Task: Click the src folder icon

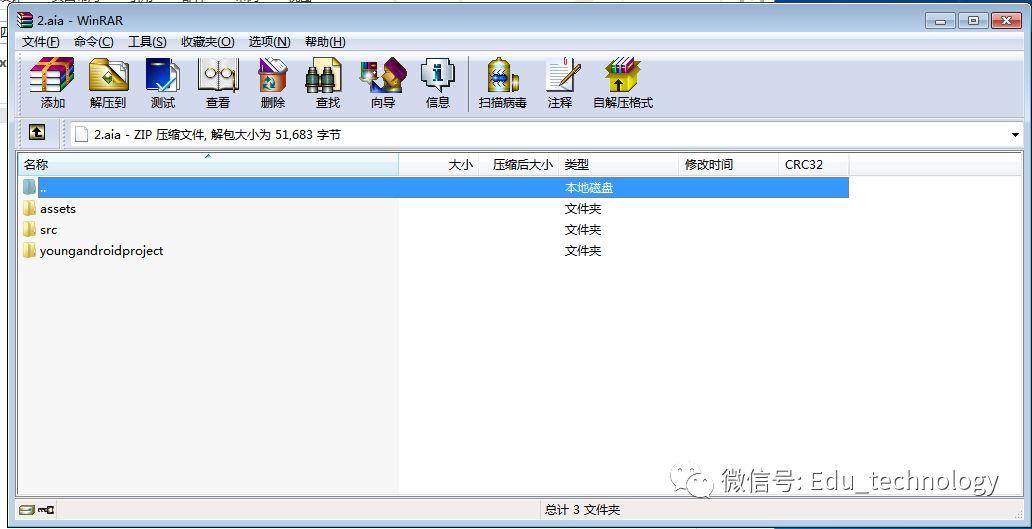Action: [x=29, y=230]
